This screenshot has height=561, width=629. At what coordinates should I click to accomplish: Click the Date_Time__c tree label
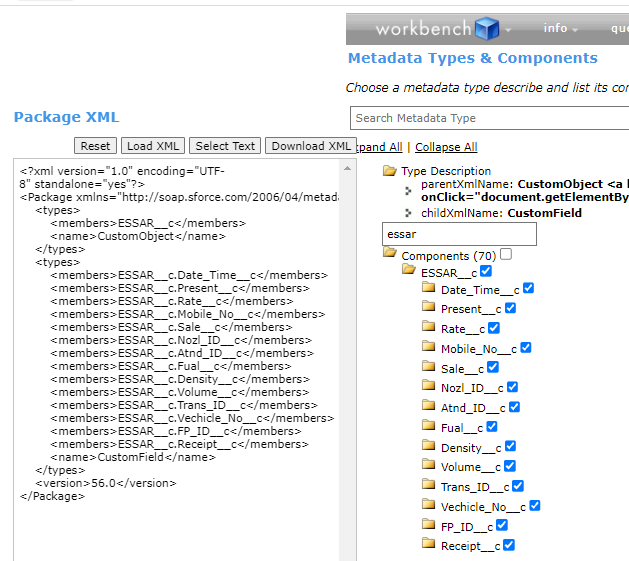pos(480,290)
